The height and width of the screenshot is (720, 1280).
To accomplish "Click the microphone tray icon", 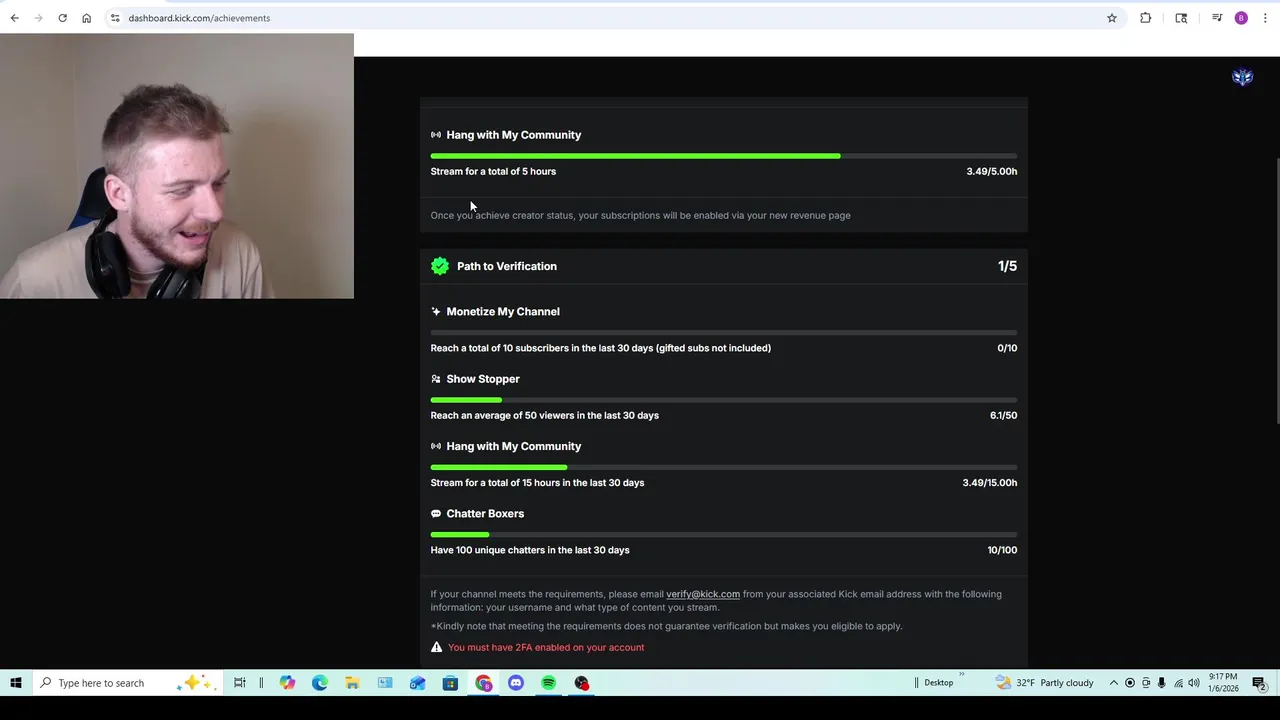I will [x=1161, y=683].
